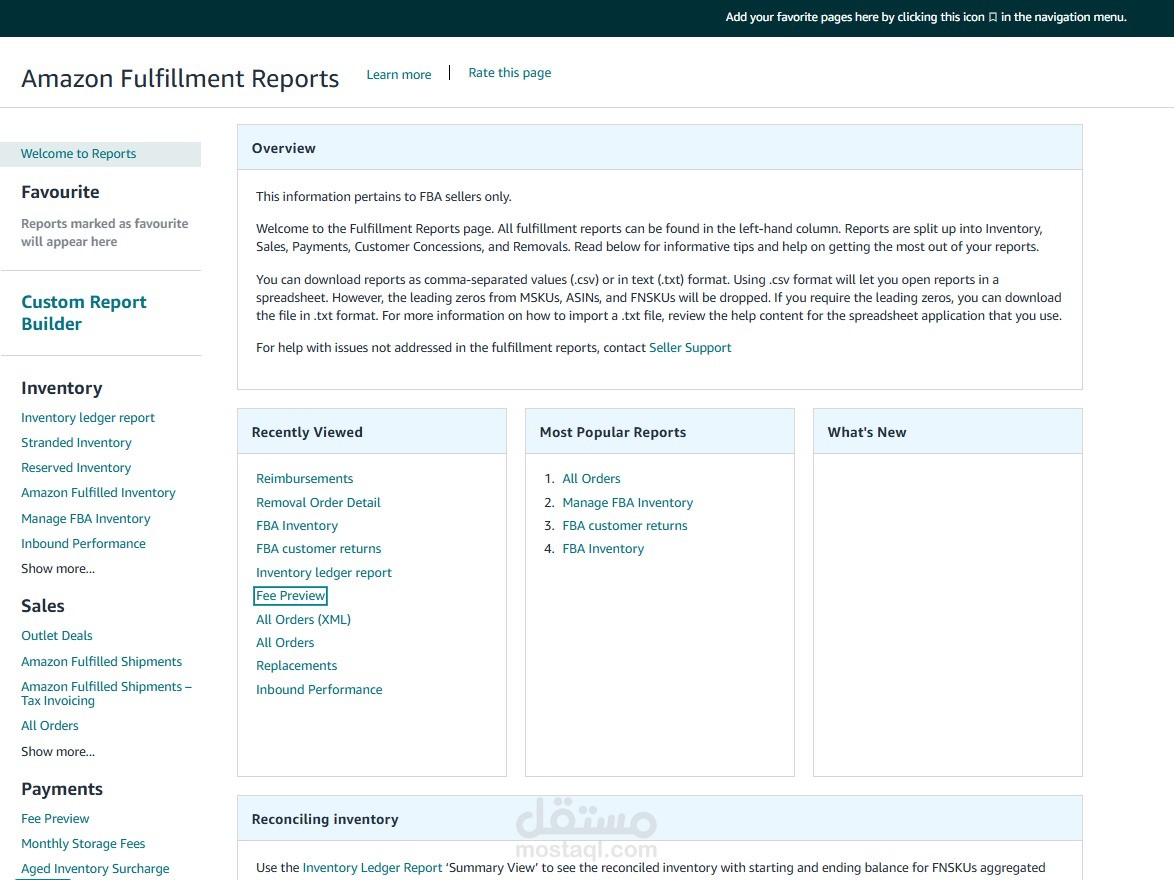1174x880 pixels.
Task: Open Custom Report Builder
Action: coord(84,312)
